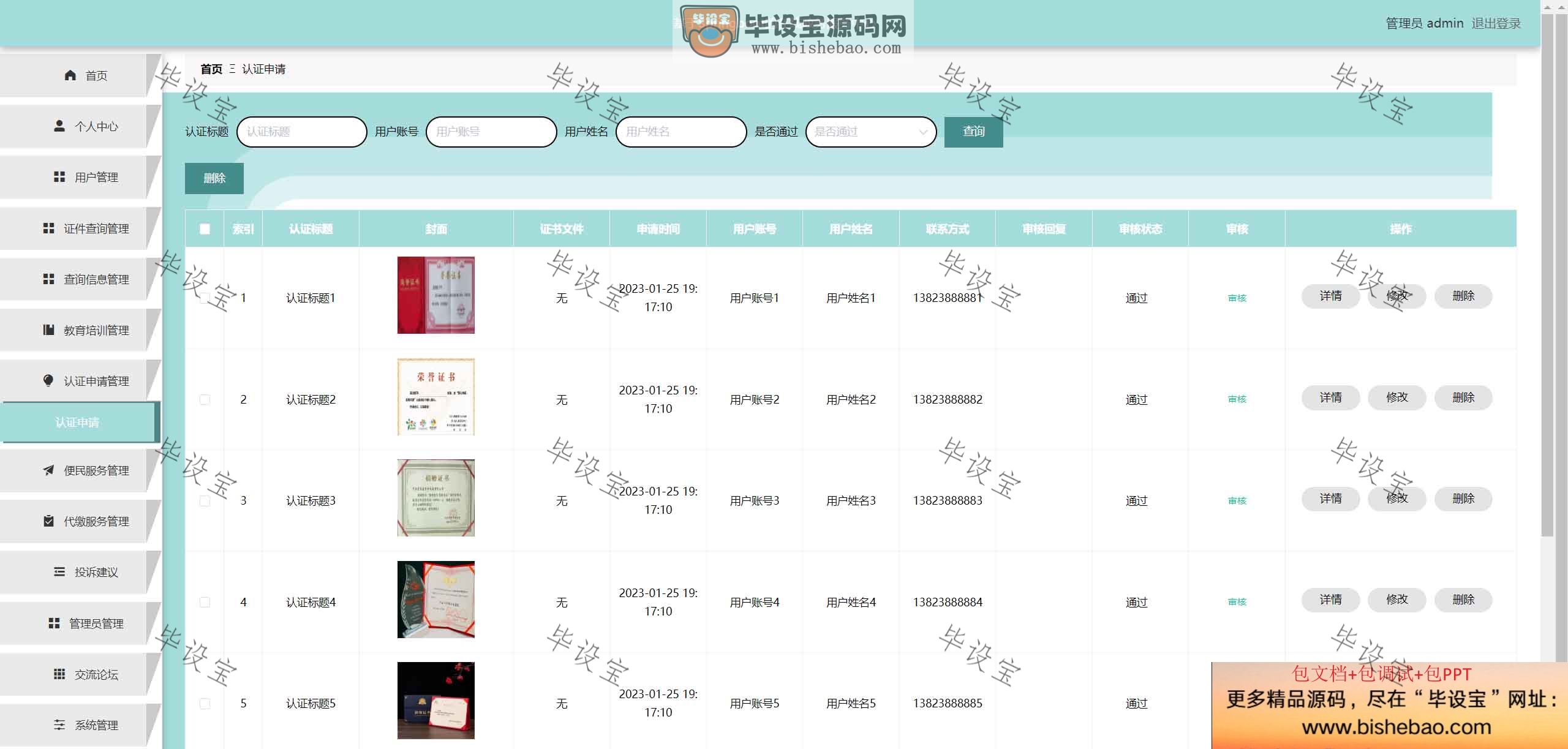Expand 管理员管理 sidebar menu
The width and height of the screenshot is (1568, 749).
coord(81,623)
